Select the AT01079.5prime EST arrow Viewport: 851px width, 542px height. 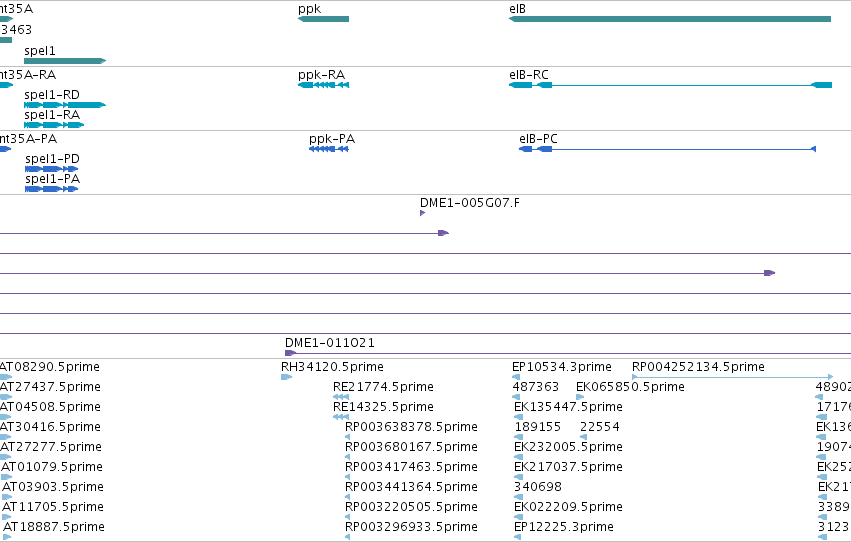[7, 477]
